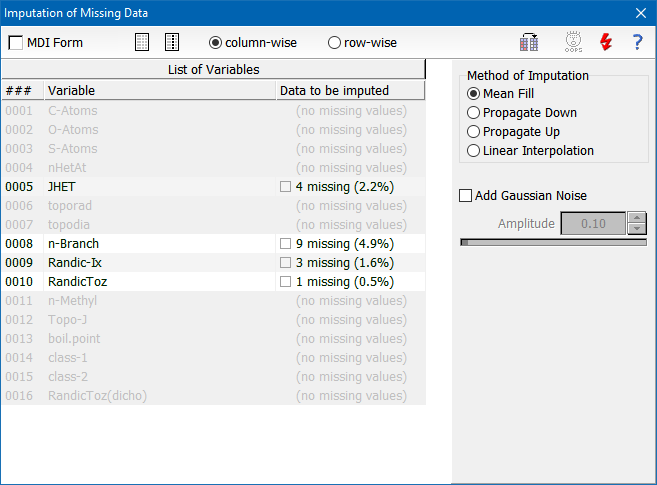Click the OOPS undo icon
Screen dimensions: 657x485
tap(573, 42)
